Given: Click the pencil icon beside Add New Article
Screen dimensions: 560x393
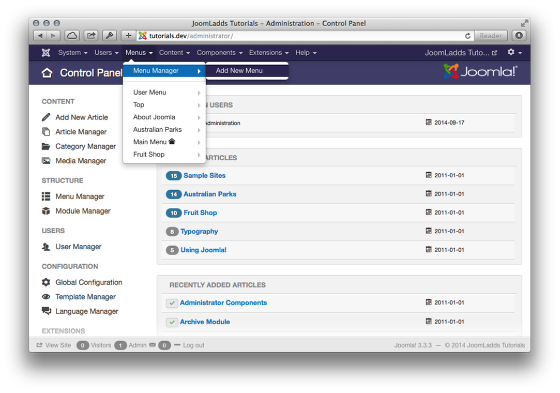Looking at the screenshot, I should point(46,117).
